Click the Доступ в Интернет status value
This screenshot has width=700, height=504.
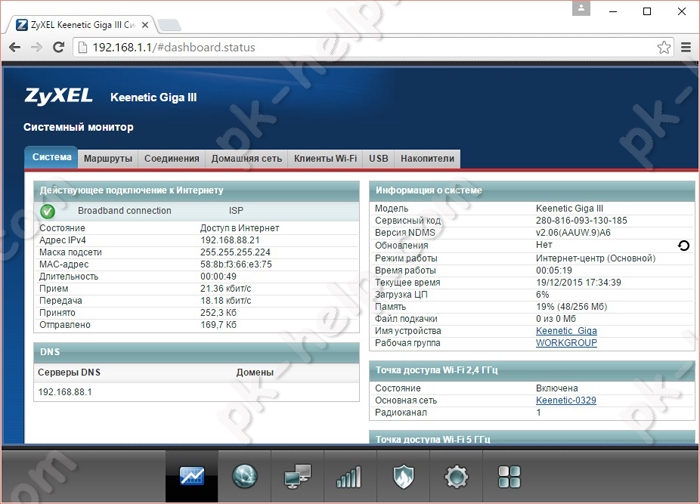point(239,228)
